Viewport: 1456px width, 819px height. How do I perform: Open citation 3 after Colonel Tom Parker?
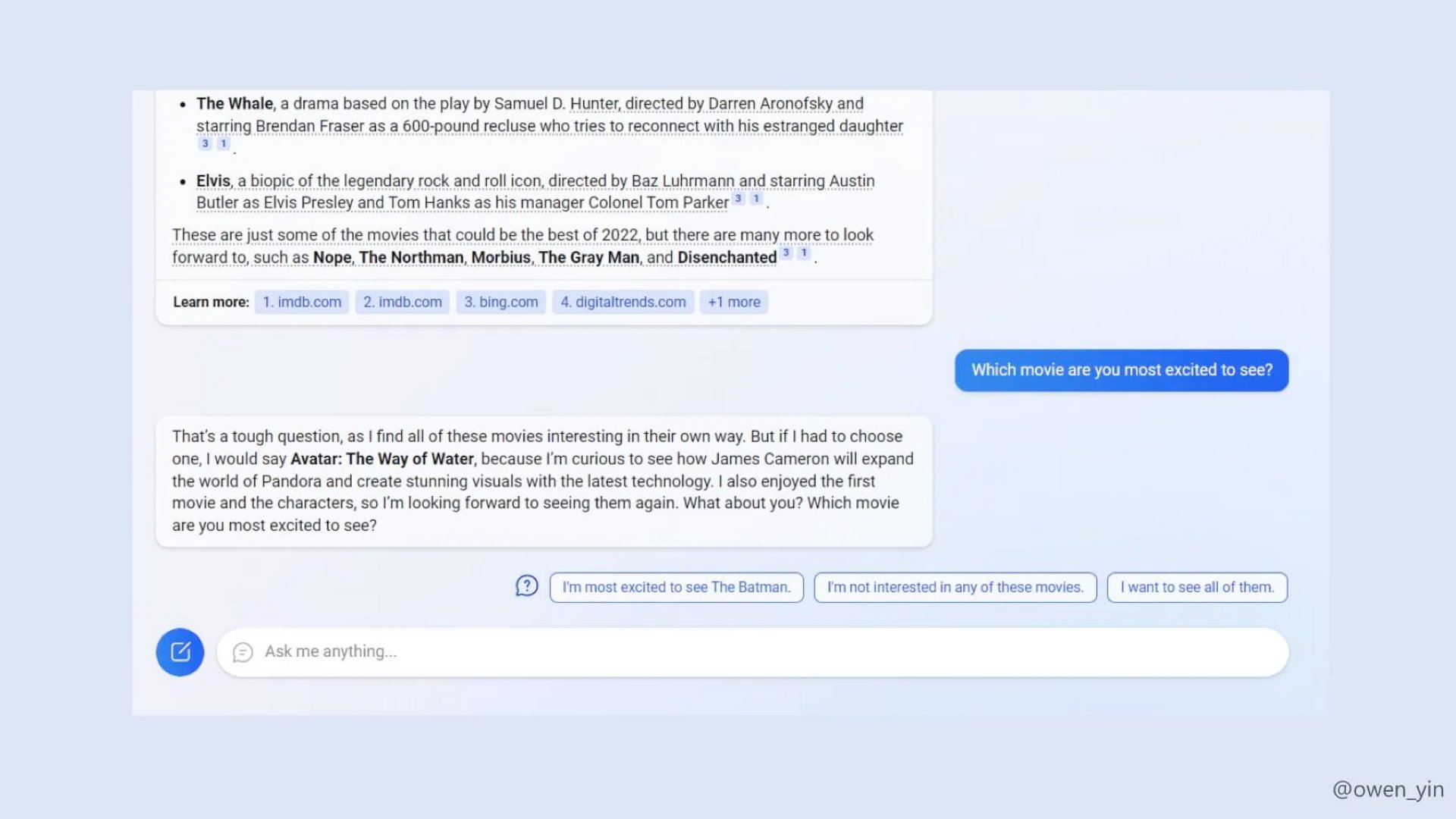coord(738,199)
